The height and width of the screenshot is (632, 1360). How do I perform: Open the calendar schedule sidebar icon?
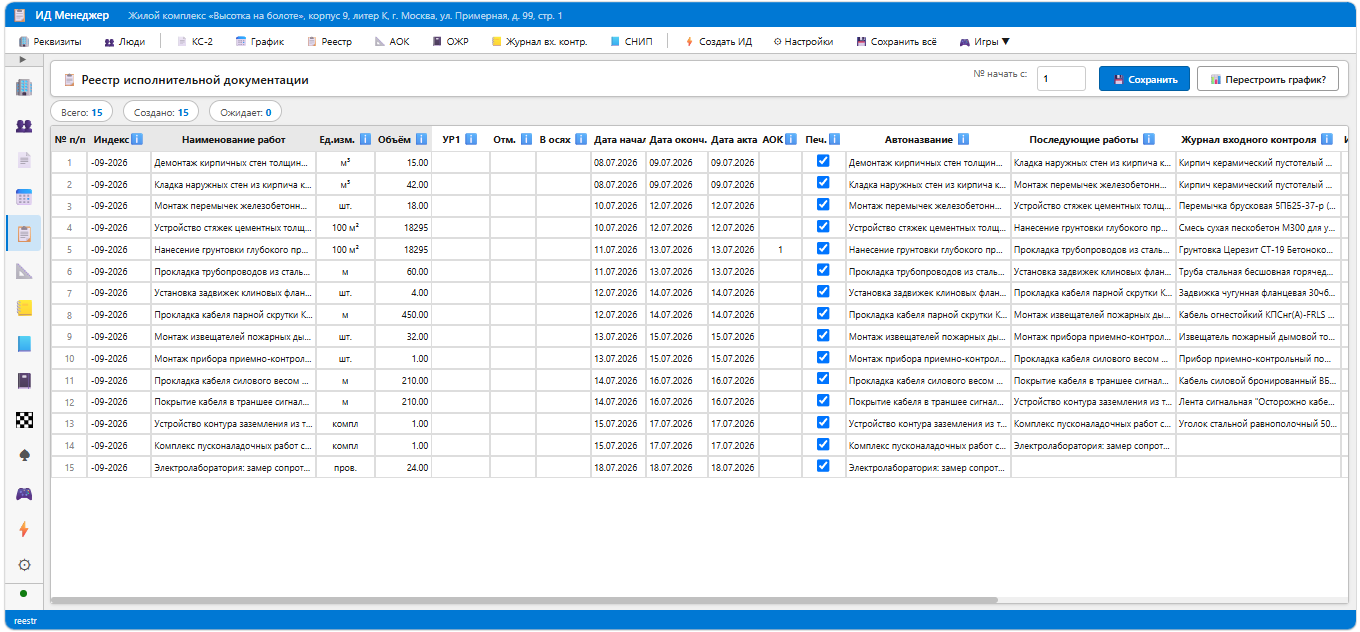(24, 198)
